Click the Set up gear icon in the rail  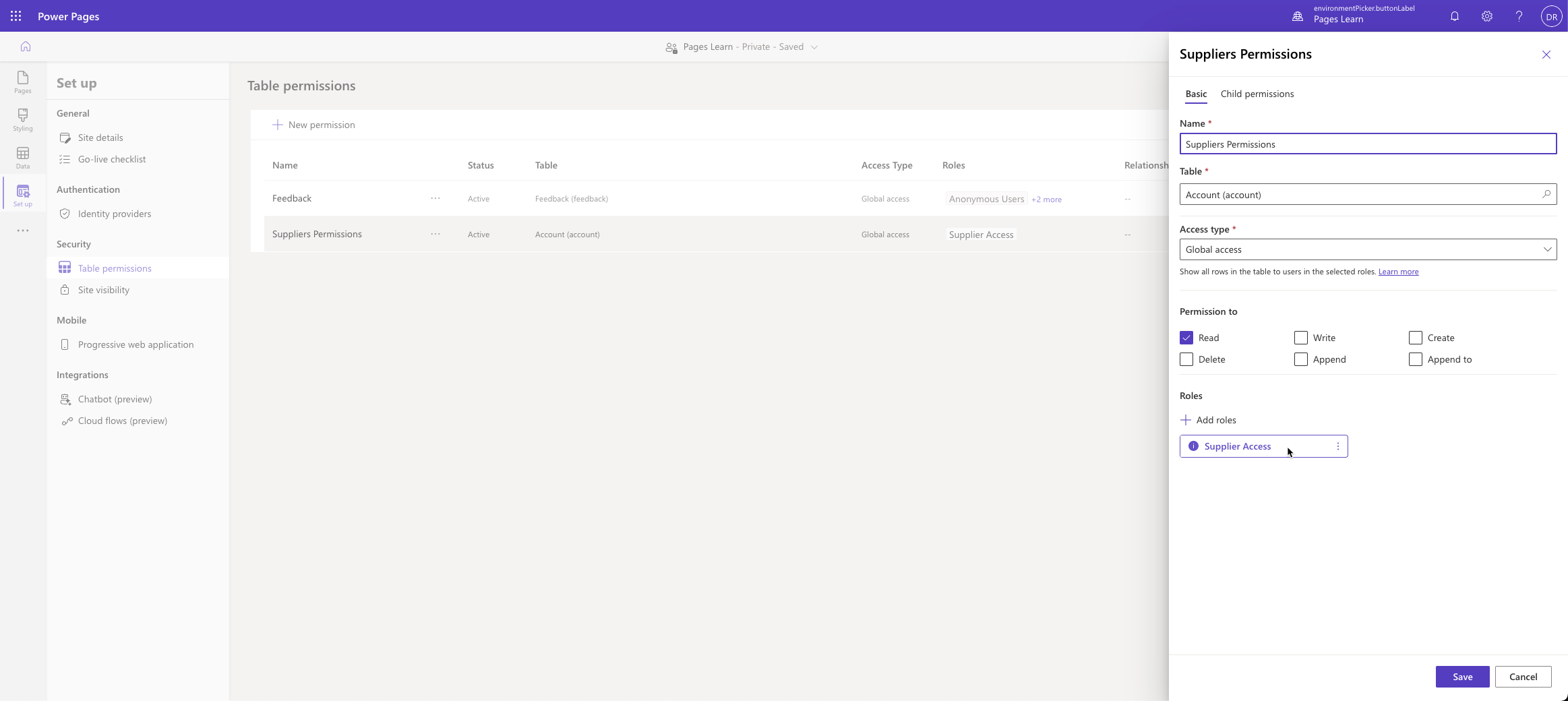pyautogui.click(x=23, y=193)
